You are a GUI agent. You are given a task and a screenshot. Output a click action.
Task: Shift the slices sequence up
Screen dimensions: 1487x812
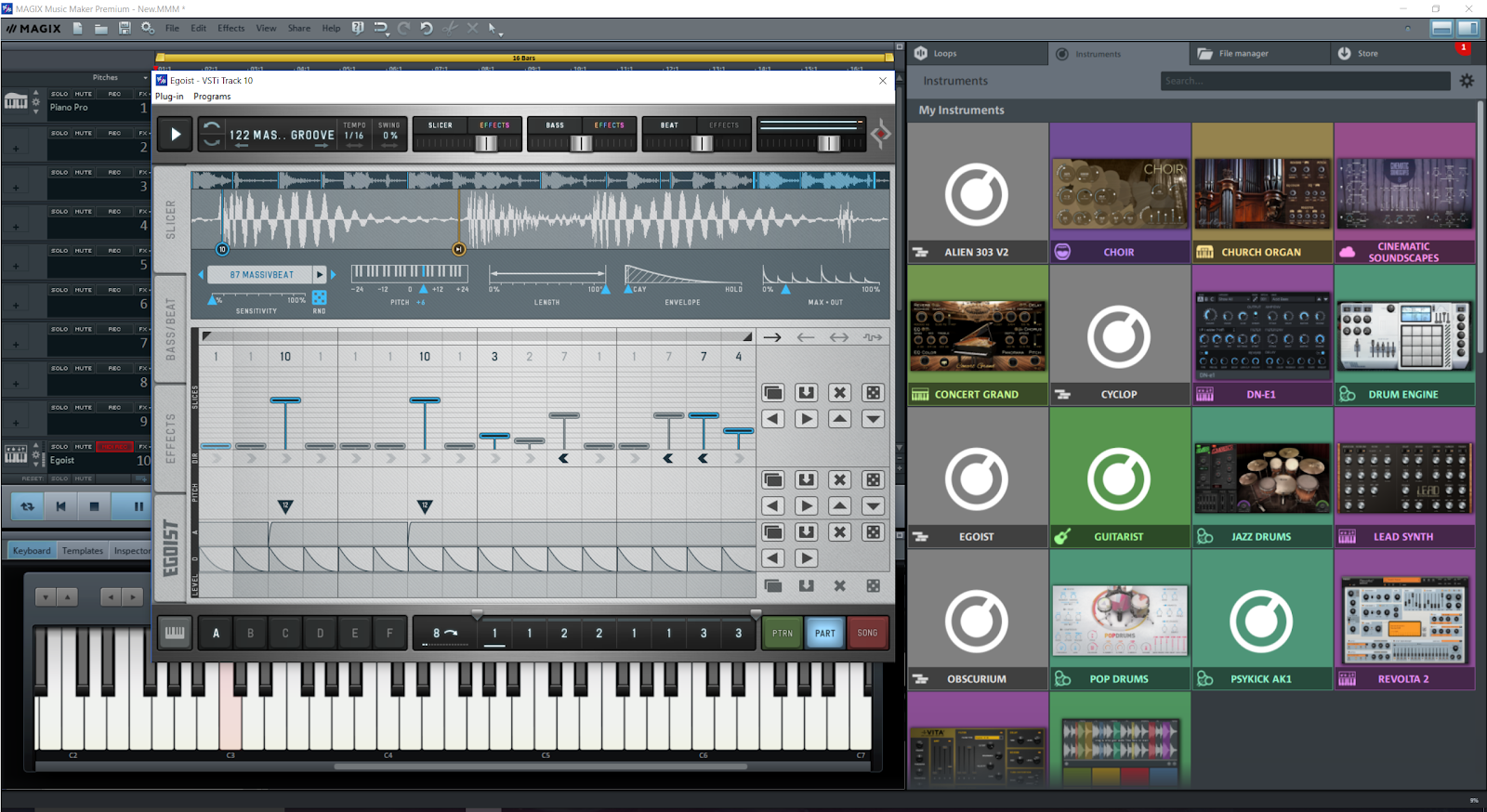tap(840, 419)
